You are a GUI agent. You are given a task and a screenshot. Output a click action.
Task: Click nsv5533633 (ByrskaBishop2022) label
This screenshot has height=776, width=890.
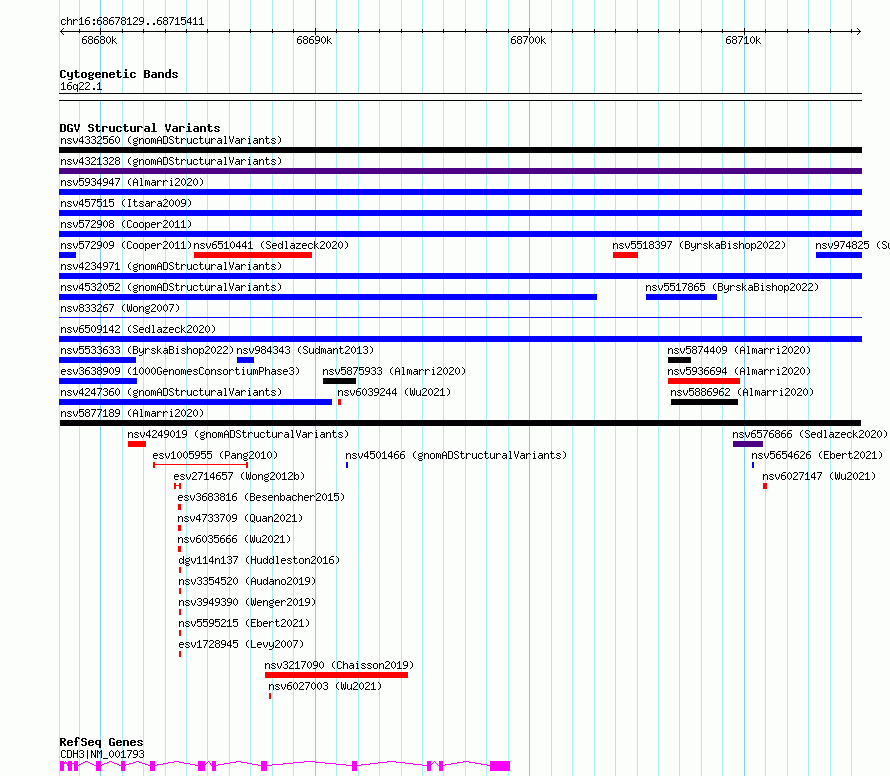[x=147, y=350]
